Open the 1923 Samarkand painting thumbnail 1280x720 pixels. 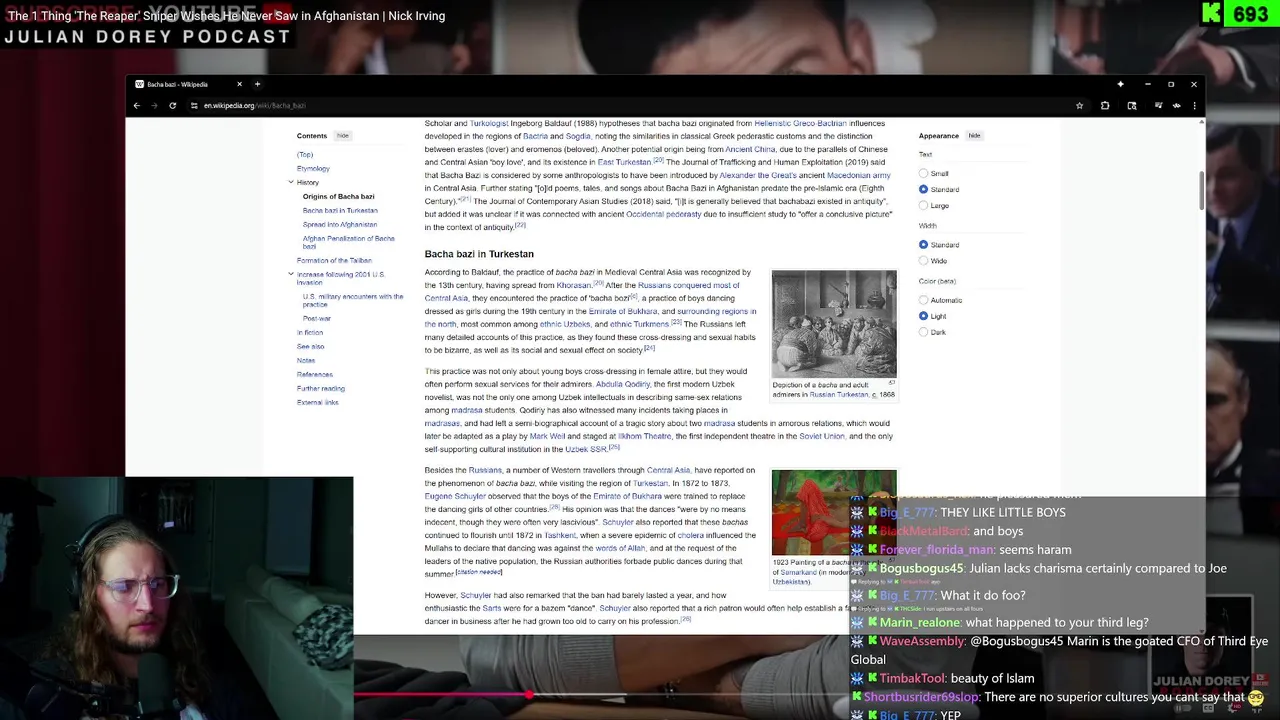tap(834, 512)
